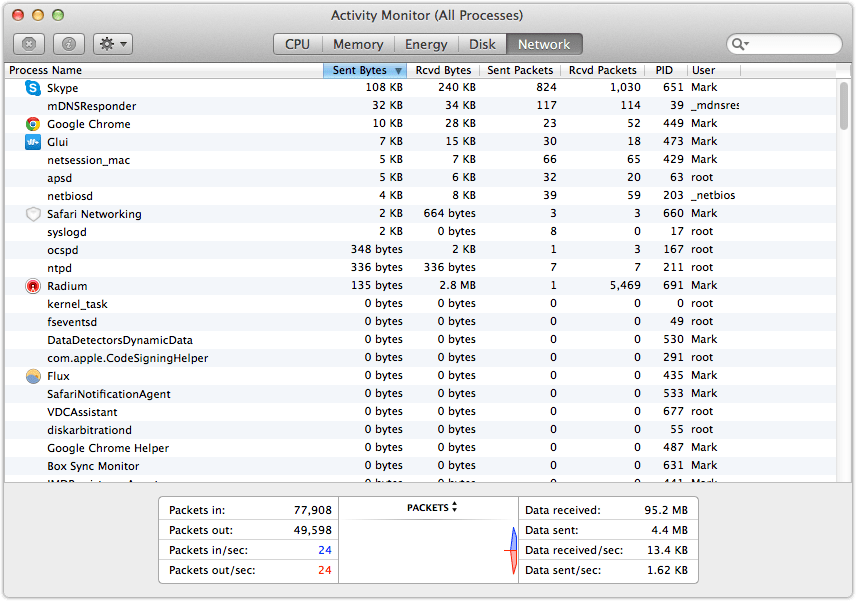Click the Google Chrome icon
Viewport: 856px width, 601px height.
point(33,124)
